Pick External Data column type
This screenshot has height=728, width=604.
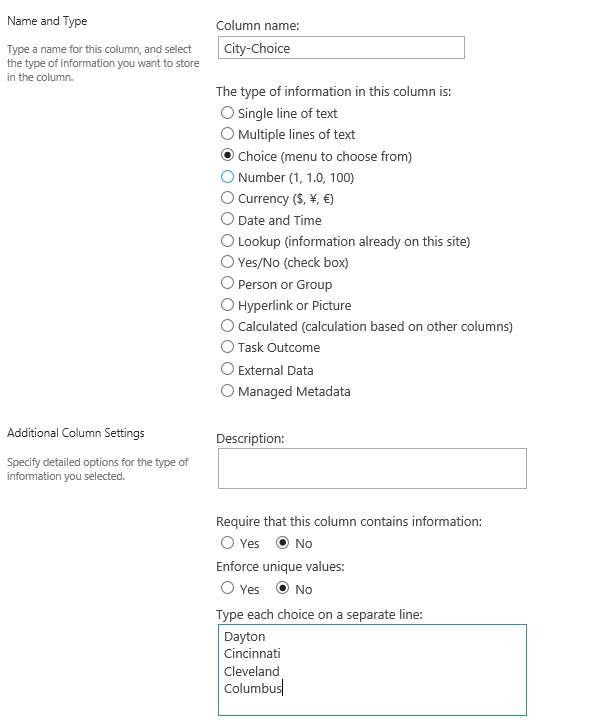click(x=228, y=369)
